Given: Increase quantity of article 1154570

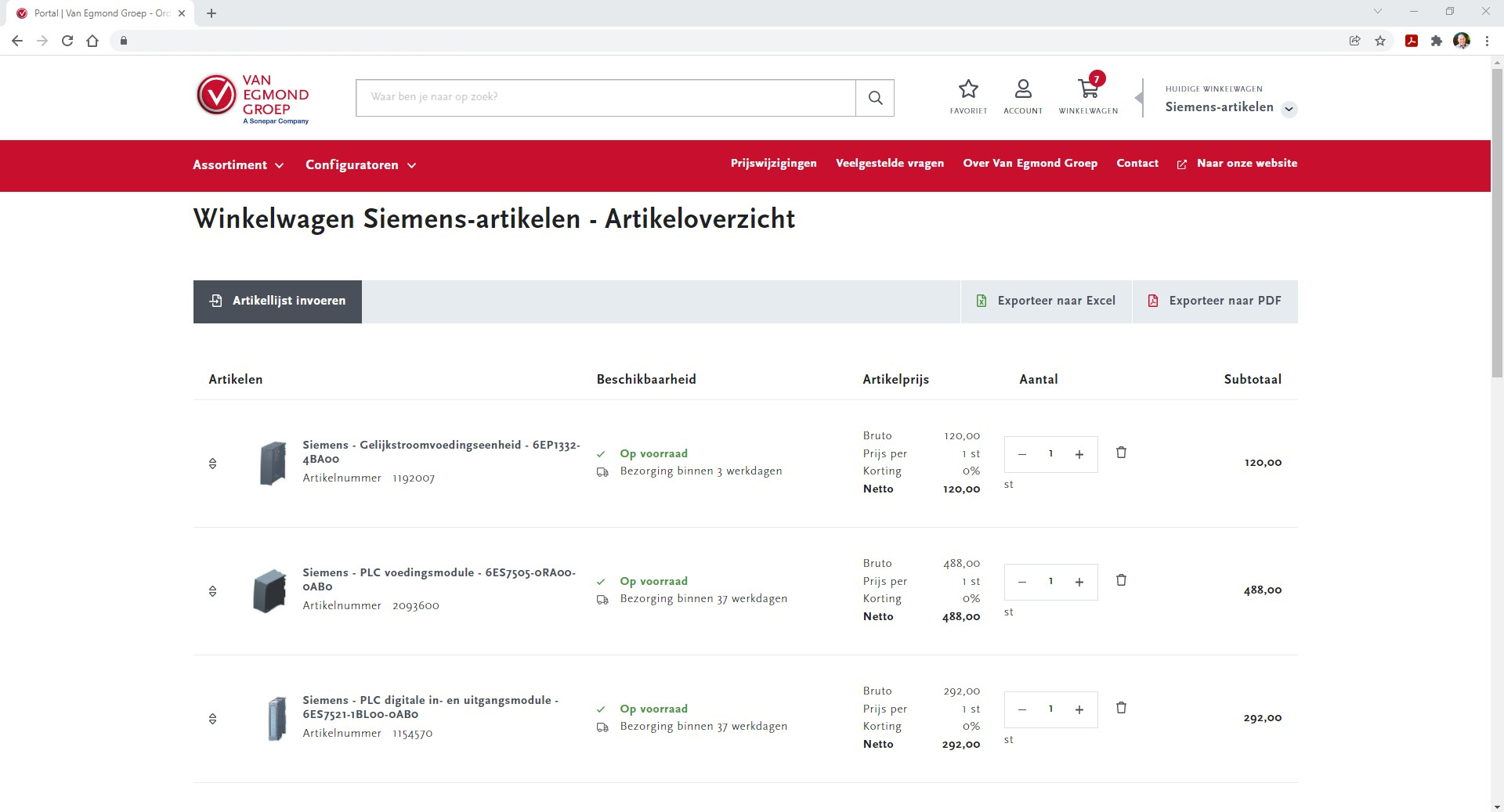Looking at the screenshot, I should click(x=1079, y=709).
